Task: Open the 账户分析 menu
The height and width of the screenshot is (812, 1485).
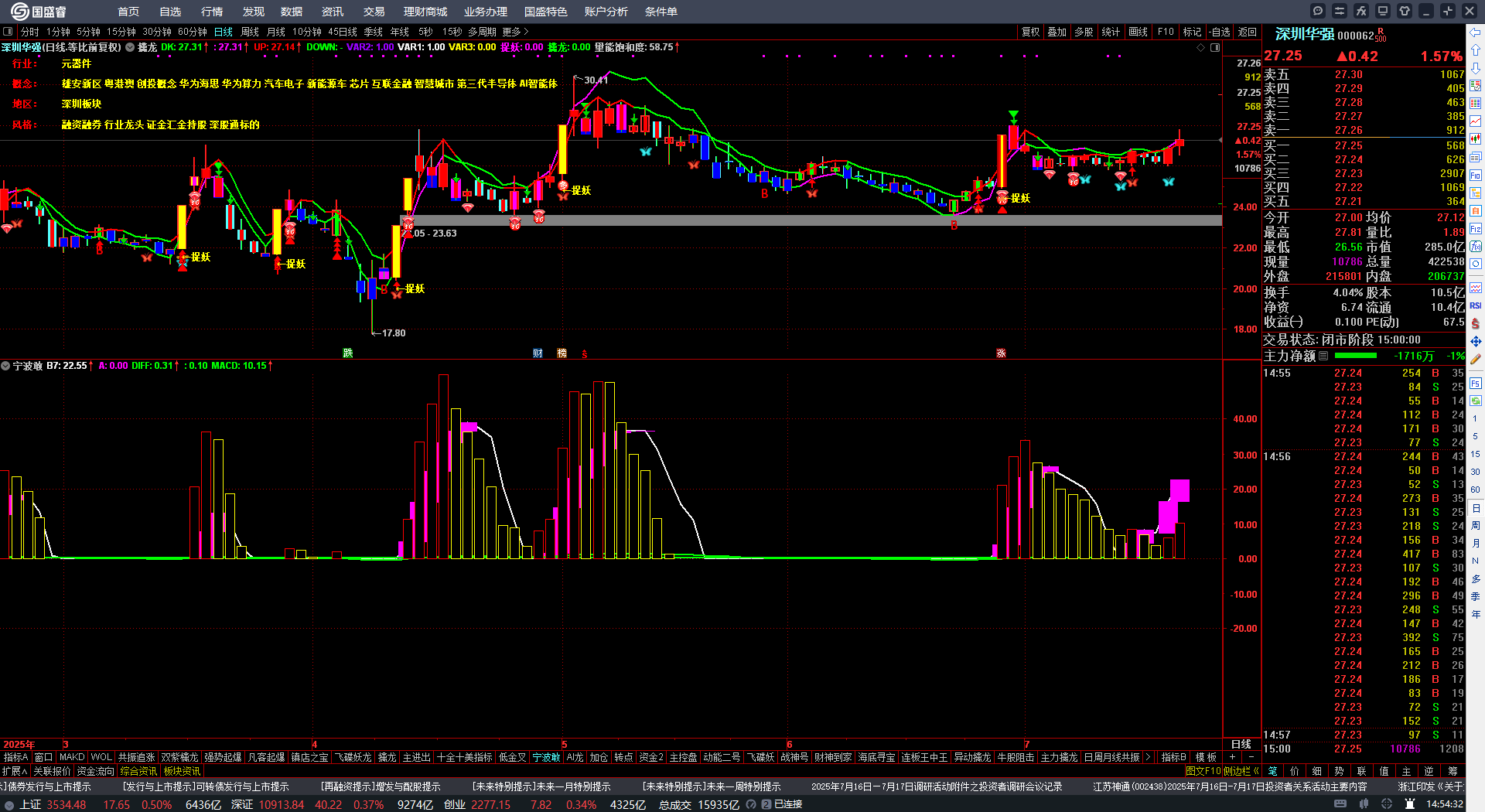Action: point(606,12)
